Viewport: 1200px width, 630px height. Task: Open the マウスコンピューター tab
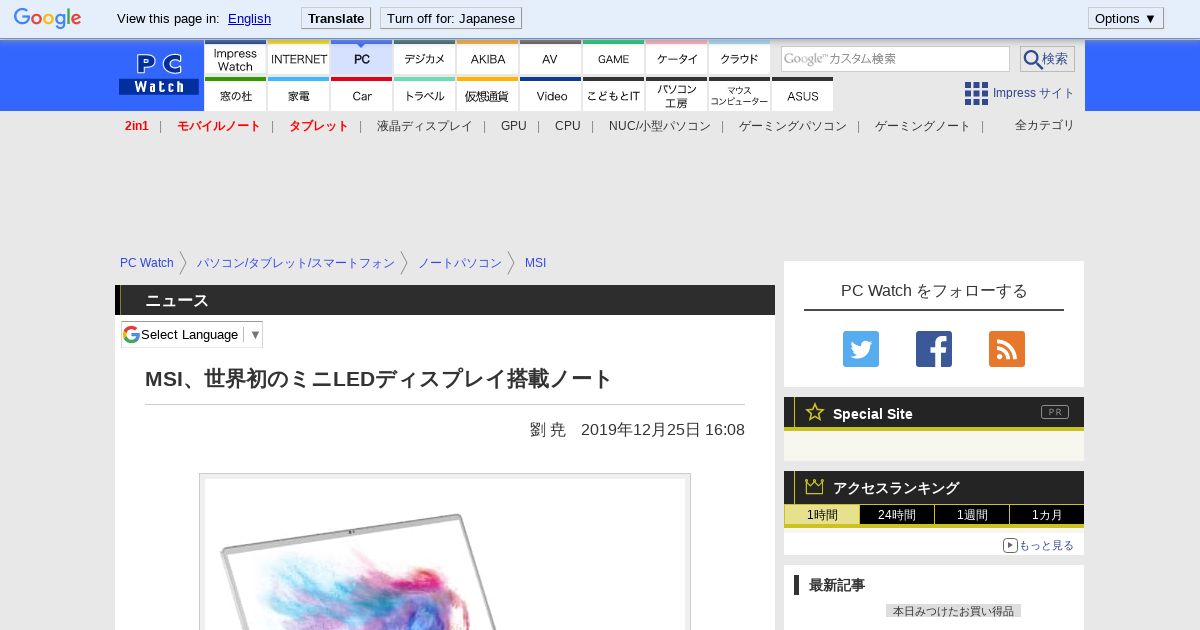pyautogui.click(x=739, y=95)
